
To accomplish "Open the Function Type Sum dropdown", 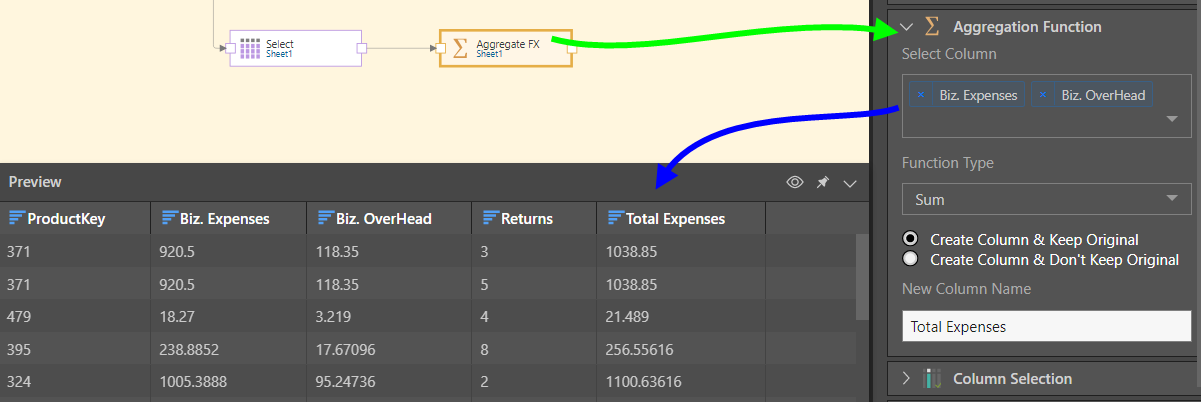I will point(1046,199).
